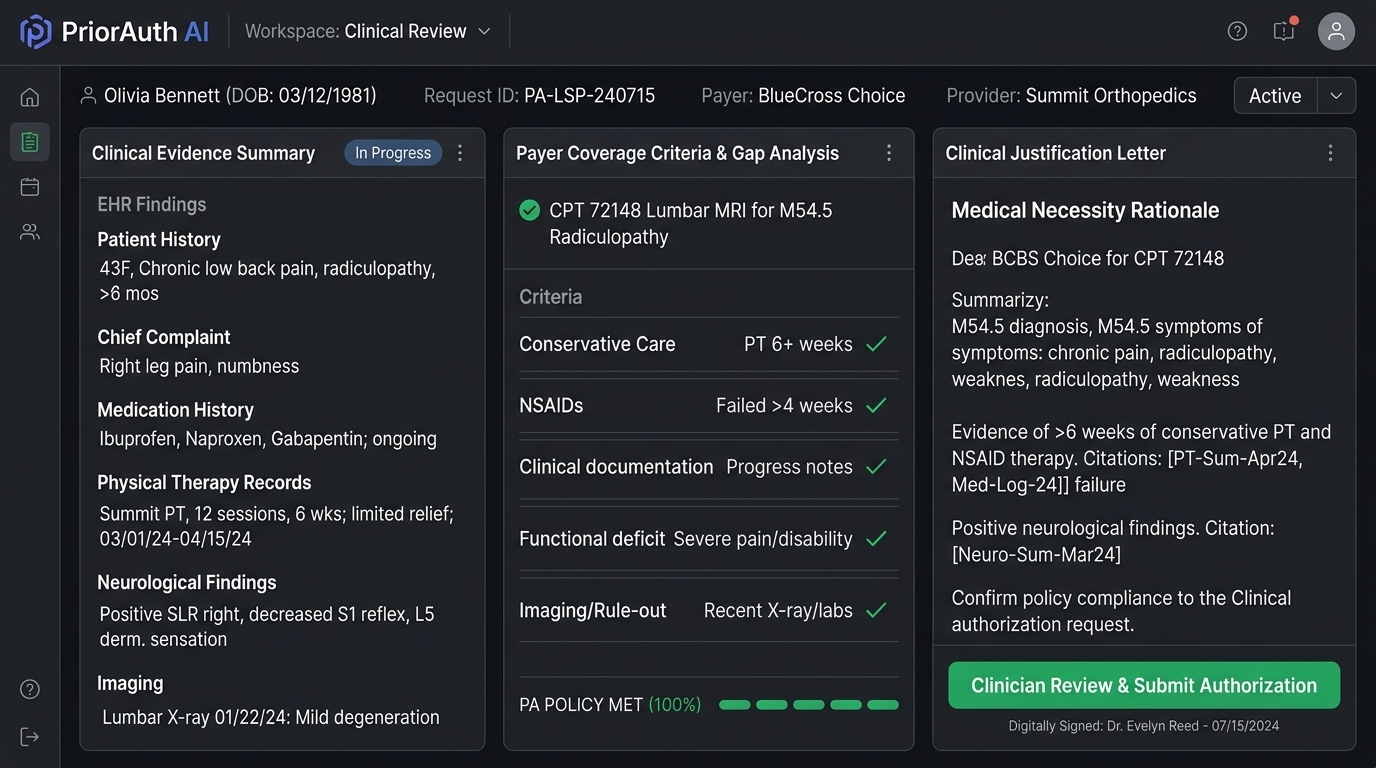Click the Conservative Care checkmark
The height and width of the screenshot is (768, 1376).
(x=876, y=344)
